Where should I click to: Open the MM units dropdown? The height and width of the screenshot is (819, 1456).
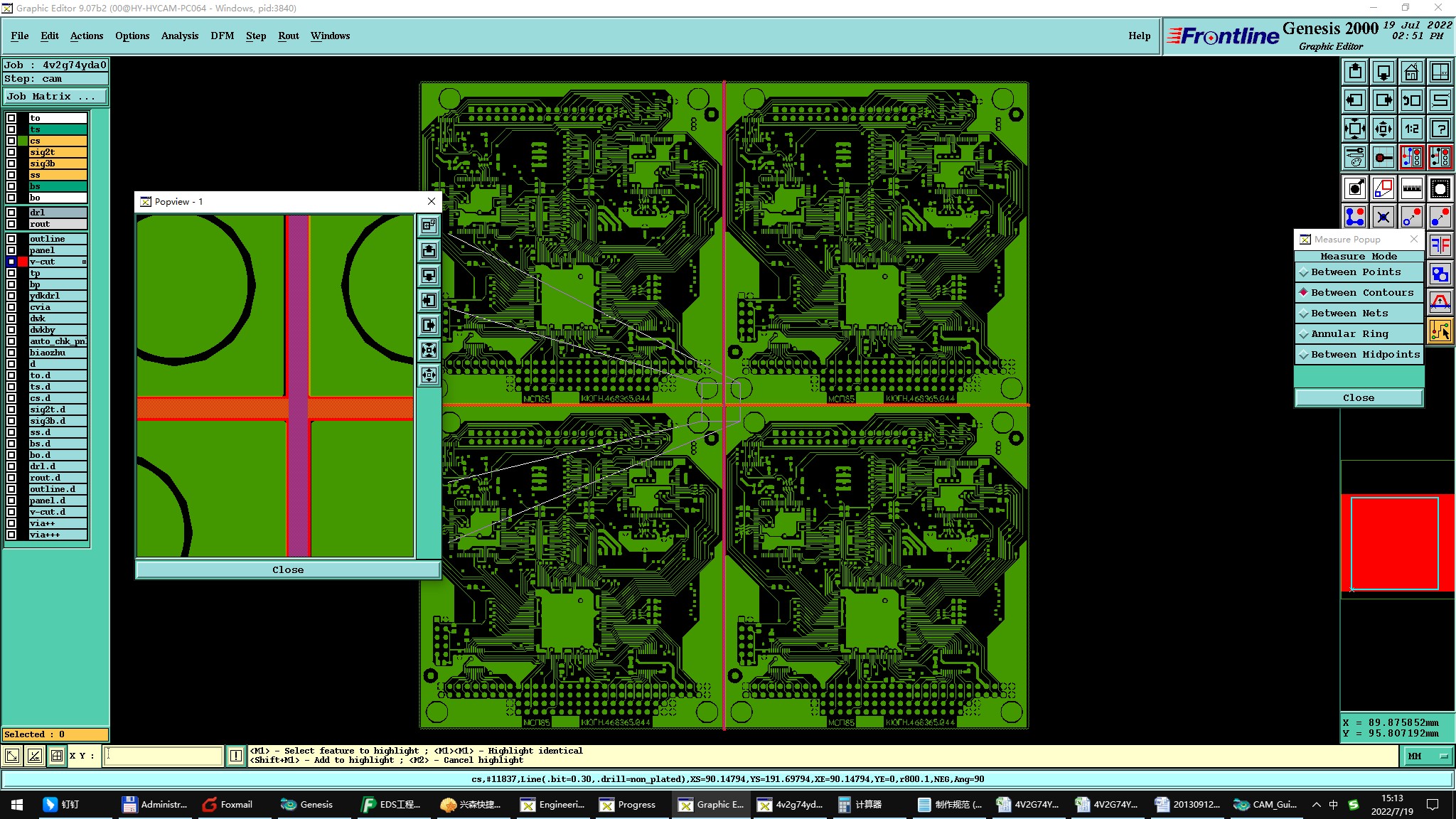[x=1428, y=756]
